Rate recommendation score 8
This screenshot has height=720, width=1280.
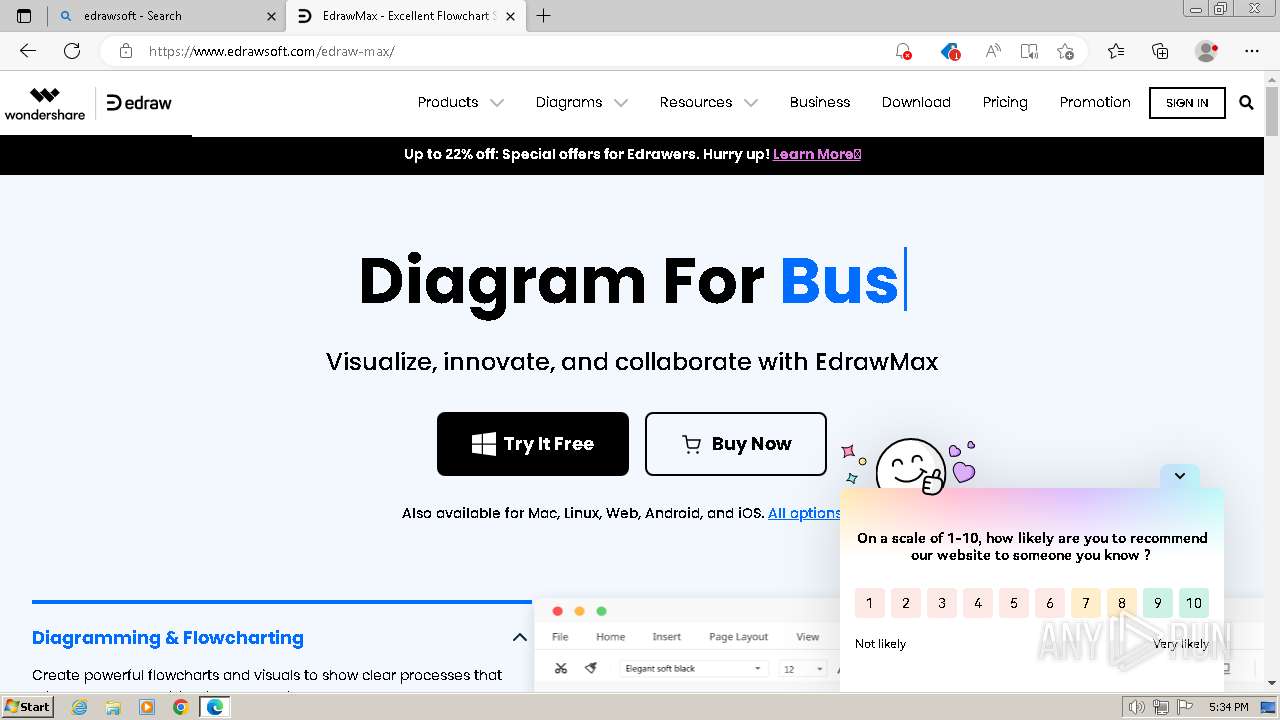coord(1121,603)
